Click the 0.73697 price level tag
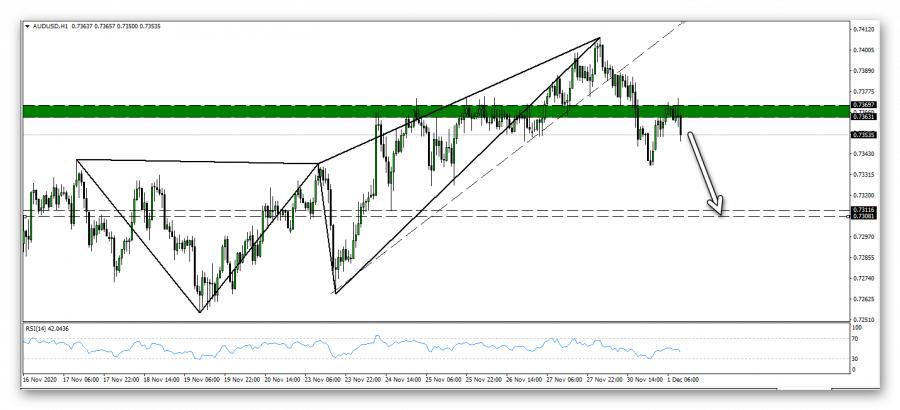Screen dimensions: 900x410 coord(863,104)
